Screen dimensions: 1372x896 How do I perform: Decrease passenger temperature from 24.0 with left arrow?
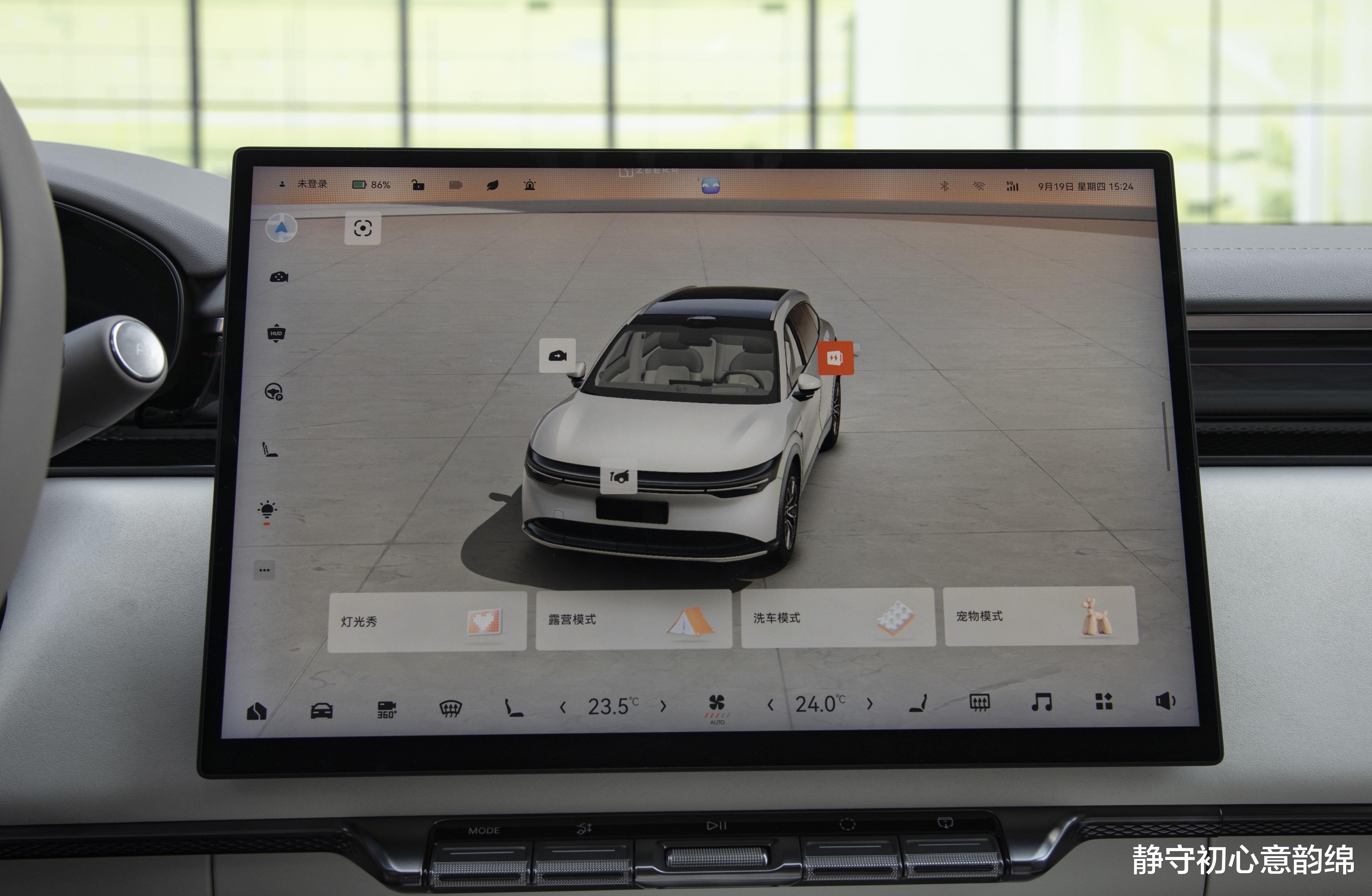pyautogui.click(x=770, y=704)
